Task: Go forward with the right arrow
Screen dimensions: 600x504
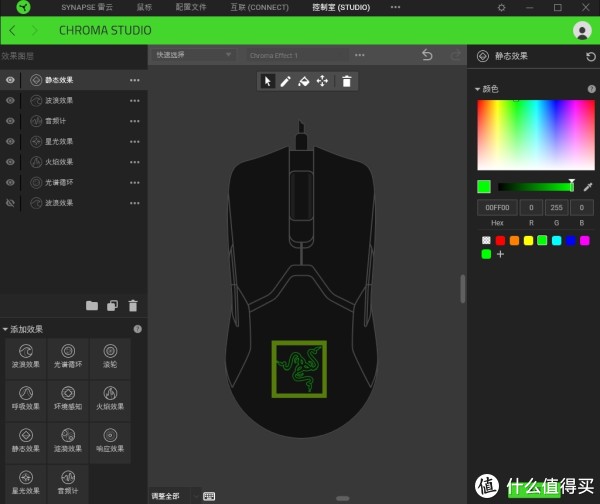Action: (34, 30)
